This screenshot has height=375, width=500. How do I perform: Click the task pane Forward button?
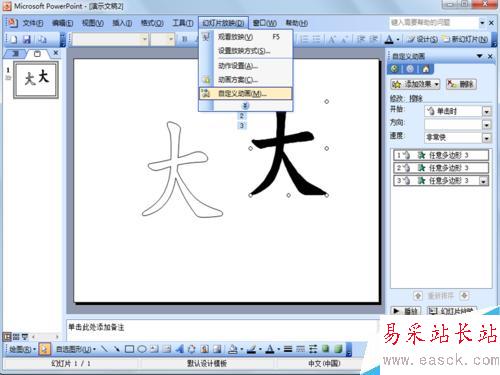click(410, 69)
